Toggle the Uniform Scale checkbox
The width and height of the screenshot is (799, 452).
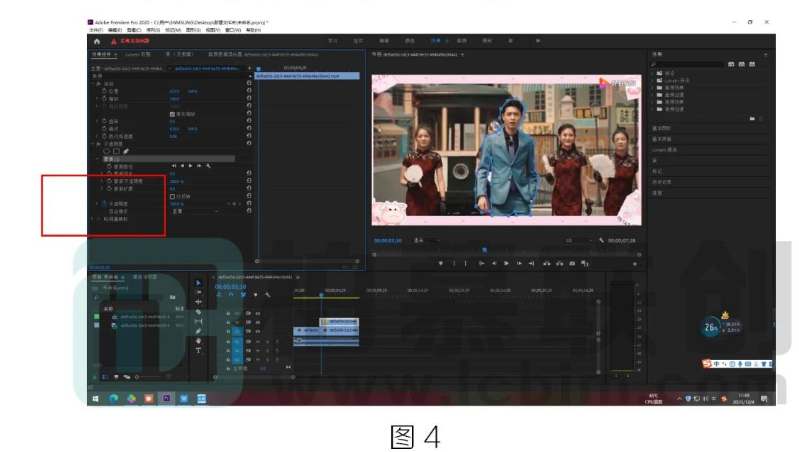tap(173, 113)
